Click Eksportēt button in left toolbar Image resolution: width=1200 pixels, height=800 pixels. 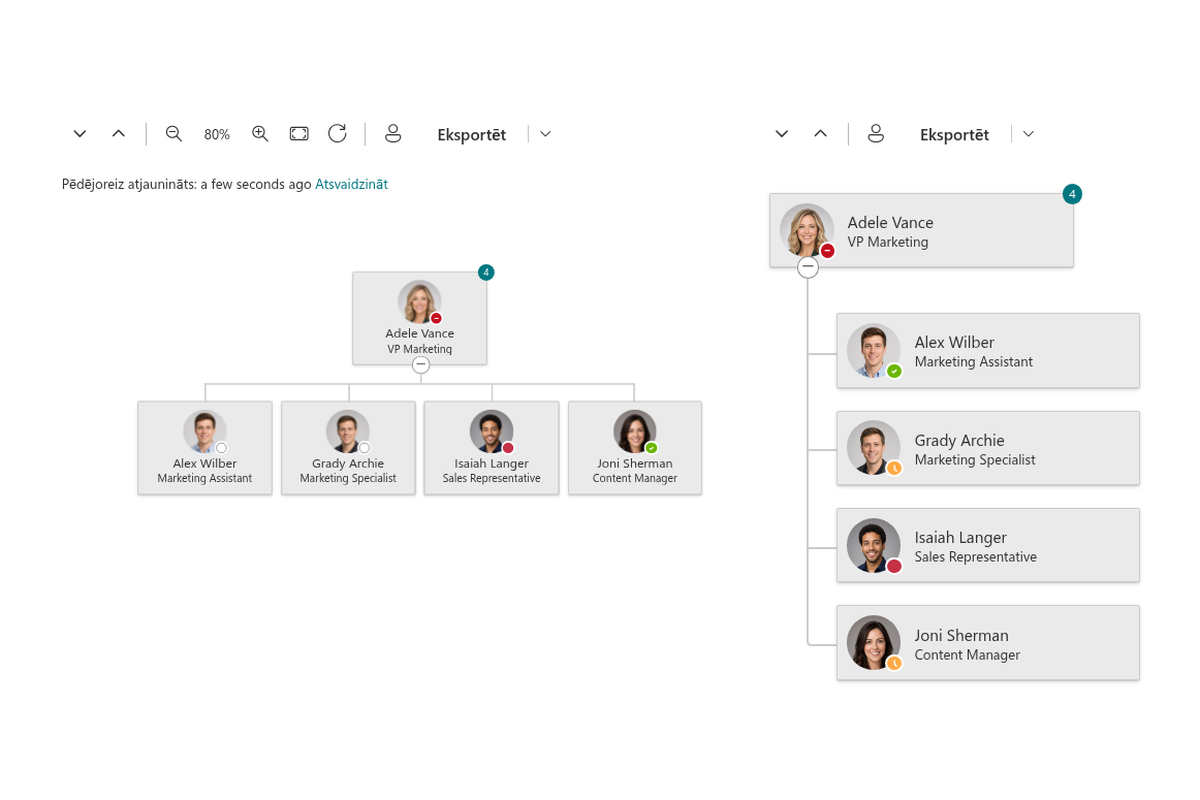click(x=472, y=135)
